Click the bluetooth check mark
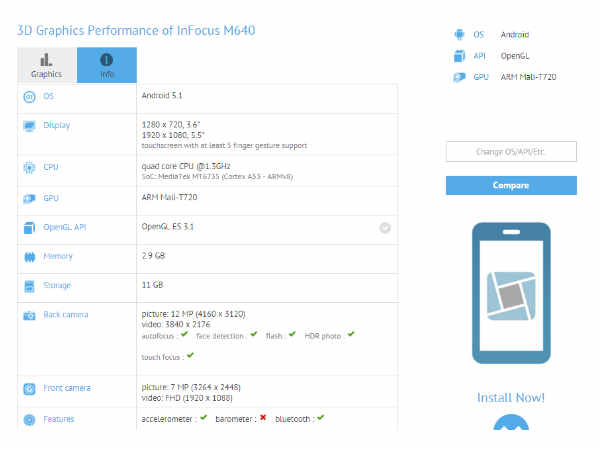 [x=320, y=417]
